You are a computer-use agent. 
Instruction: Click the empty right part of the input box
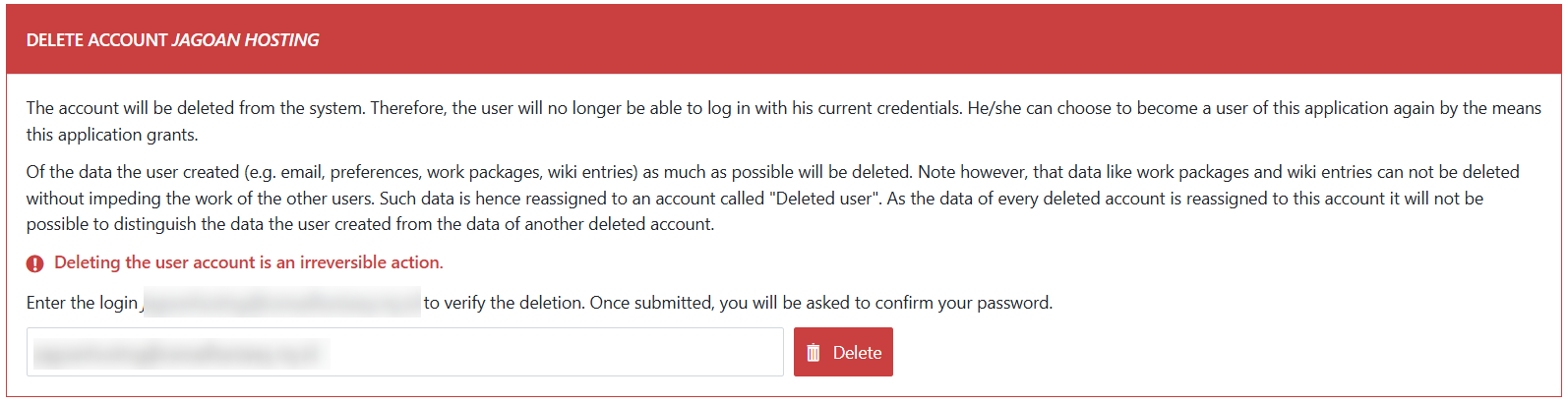pos(556,352)
